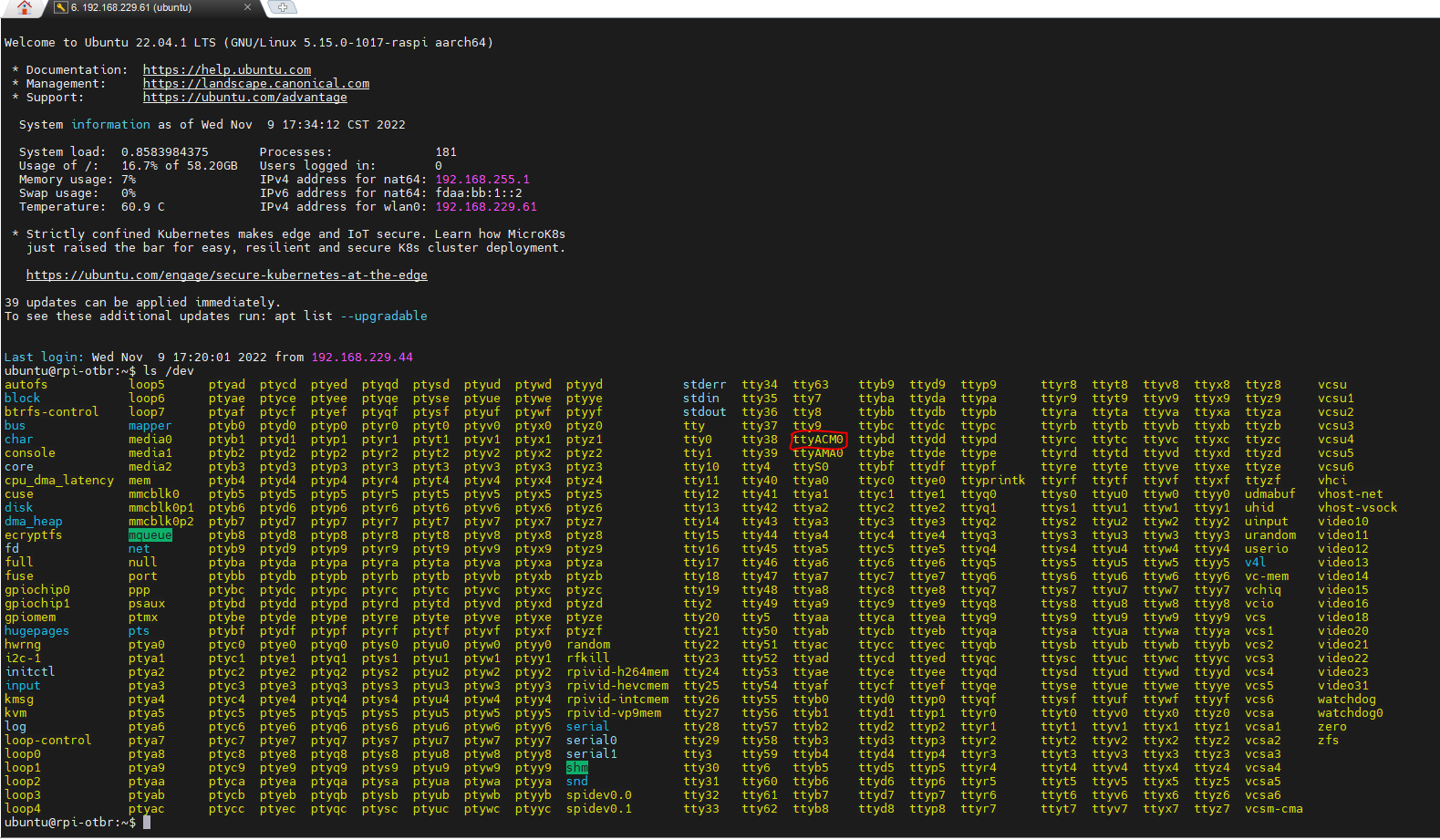Click the rpivid-hevcmem entry

617,686
